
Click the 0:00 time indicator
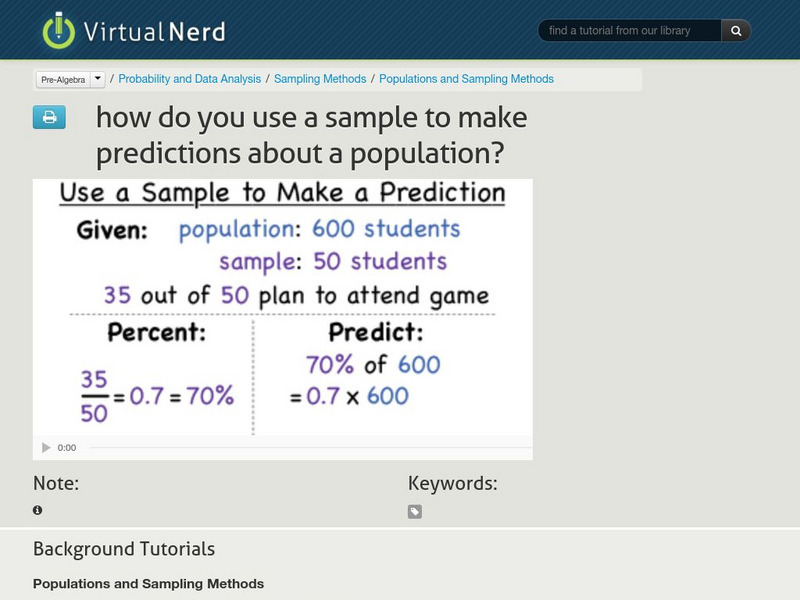coord(66,448)
